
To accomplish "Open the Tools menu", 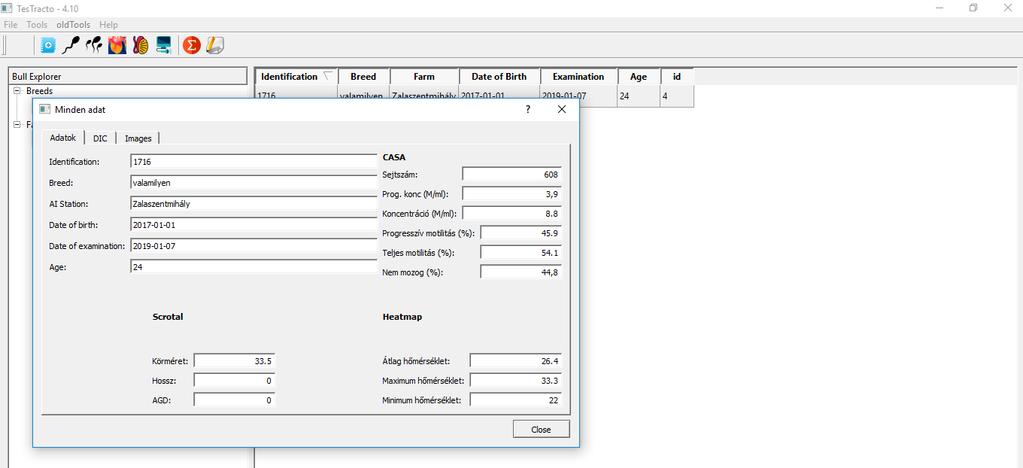I will coord(37,25).
